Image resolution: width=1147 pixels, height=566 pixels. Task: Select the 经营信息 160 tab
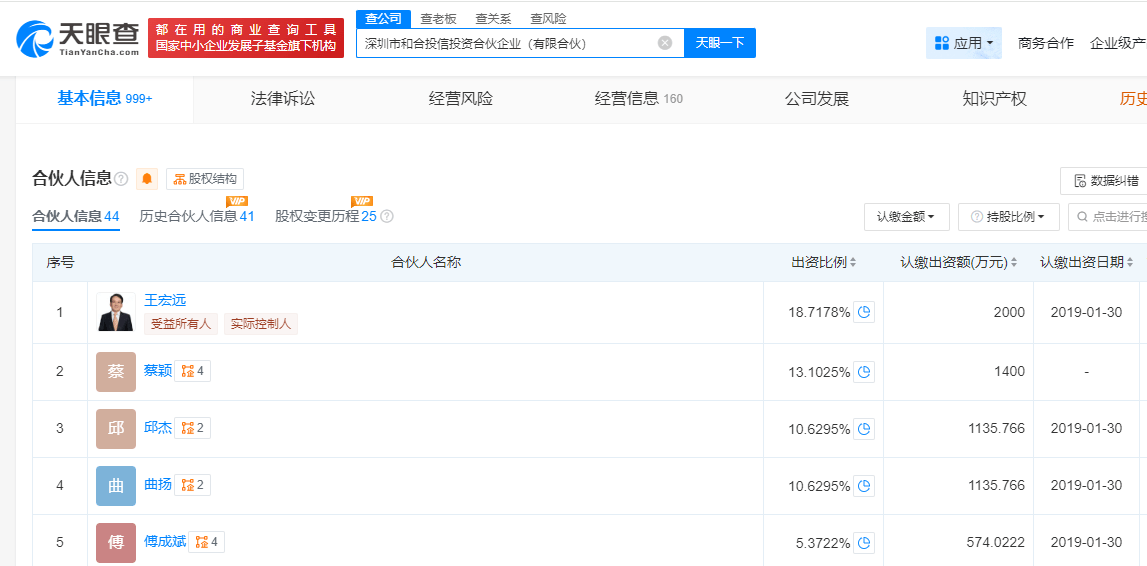[x=639, y=99]
